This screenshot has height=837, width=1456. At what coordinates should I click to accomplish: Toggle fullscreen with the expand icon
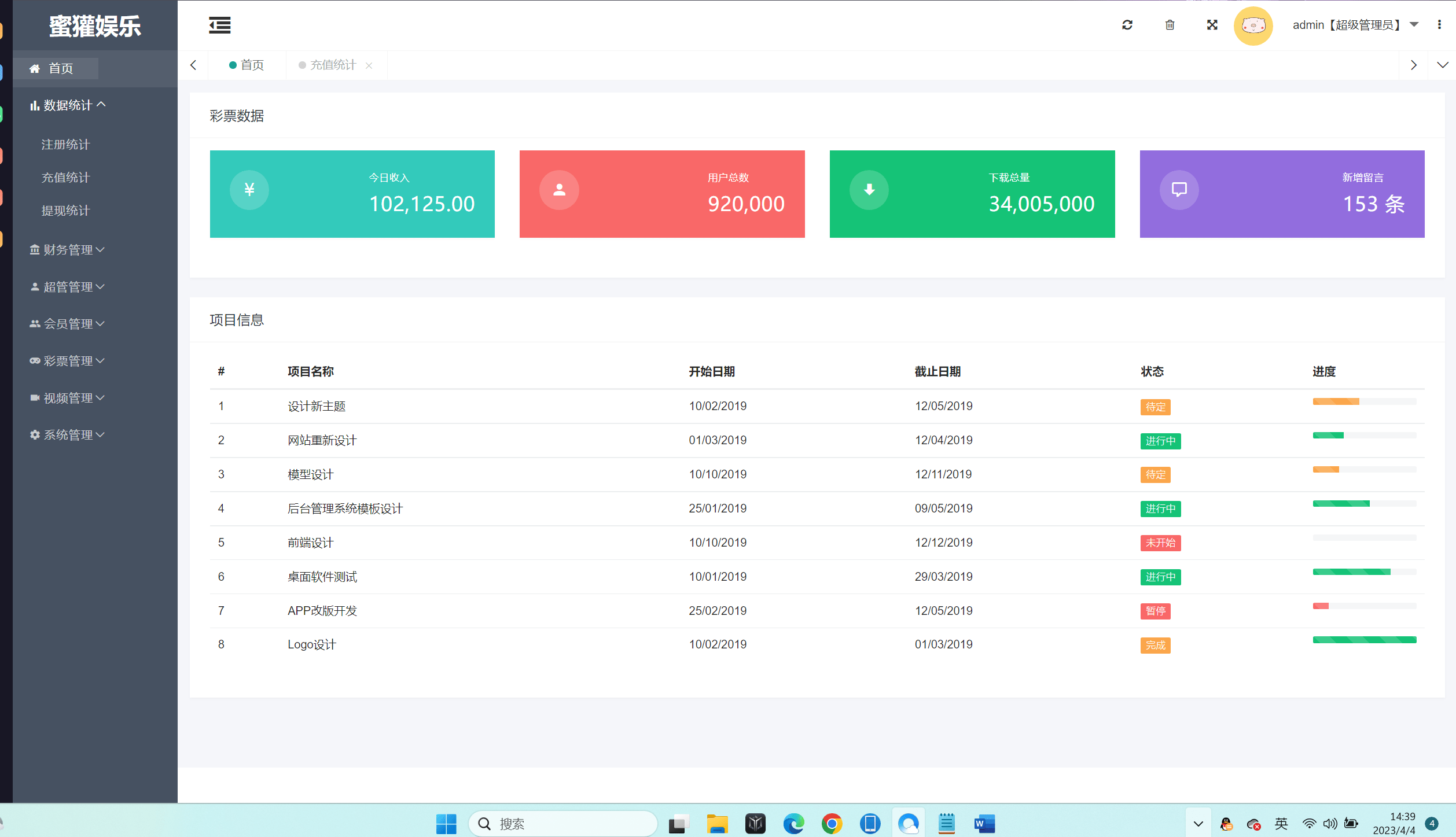1212,25
